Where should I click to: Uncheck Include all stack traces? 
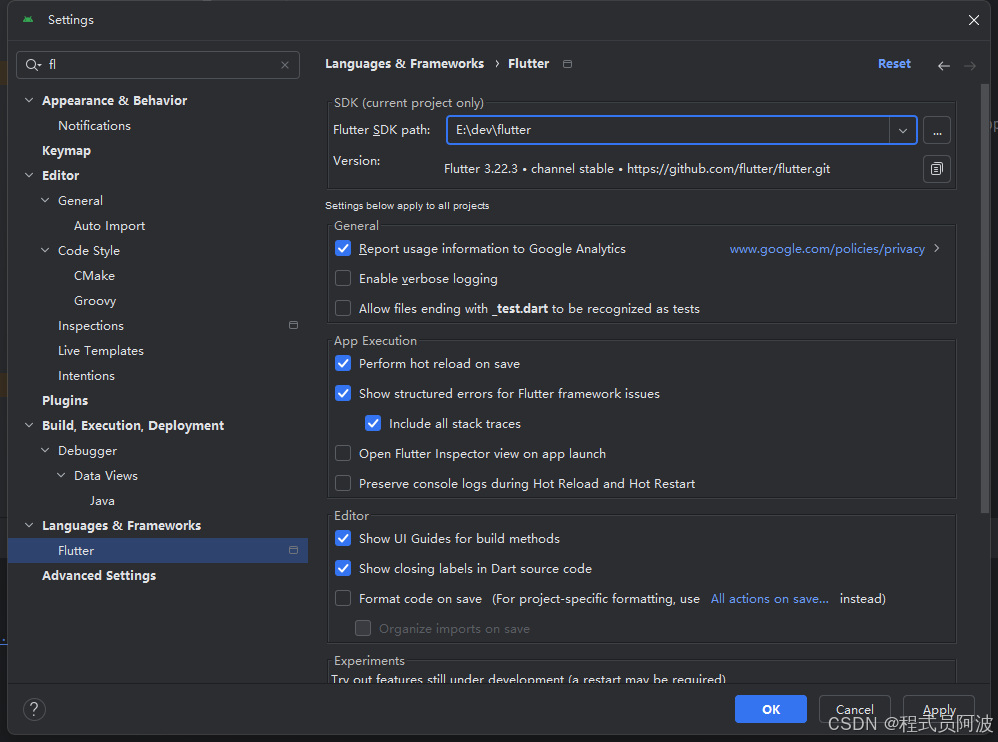click(373, 423)
